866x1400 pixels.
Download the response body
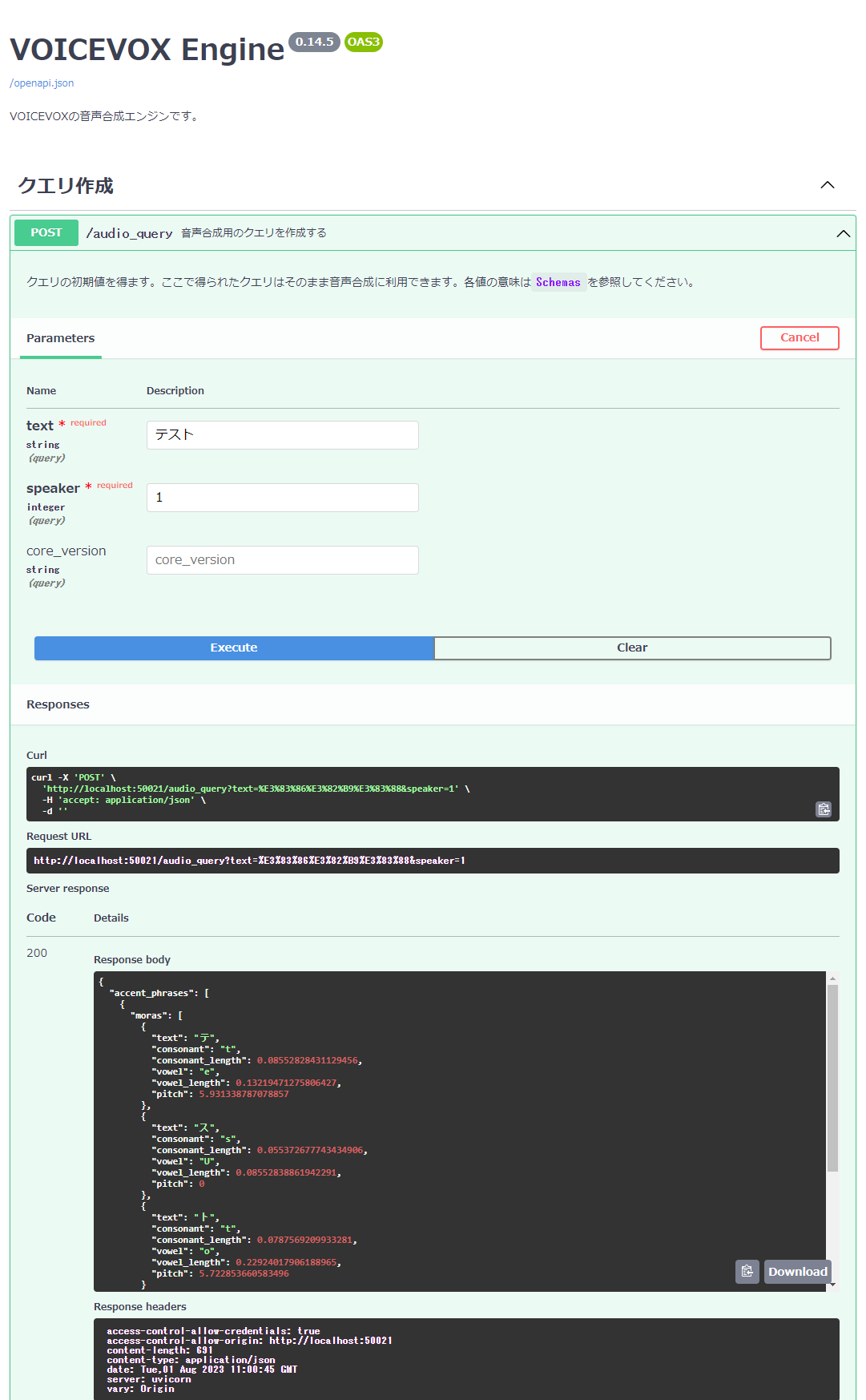[797, 1272]
